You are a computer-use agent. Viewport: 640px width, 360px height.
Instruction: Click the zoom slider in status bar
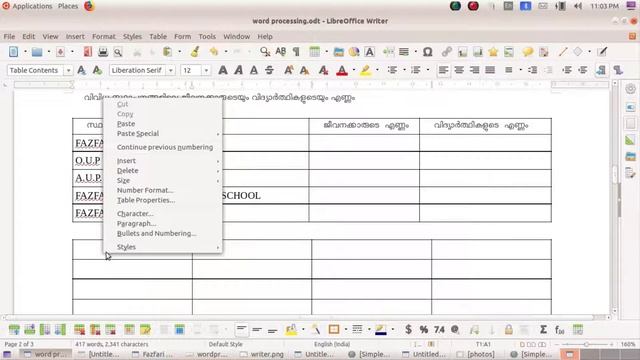tap(587, 344)
